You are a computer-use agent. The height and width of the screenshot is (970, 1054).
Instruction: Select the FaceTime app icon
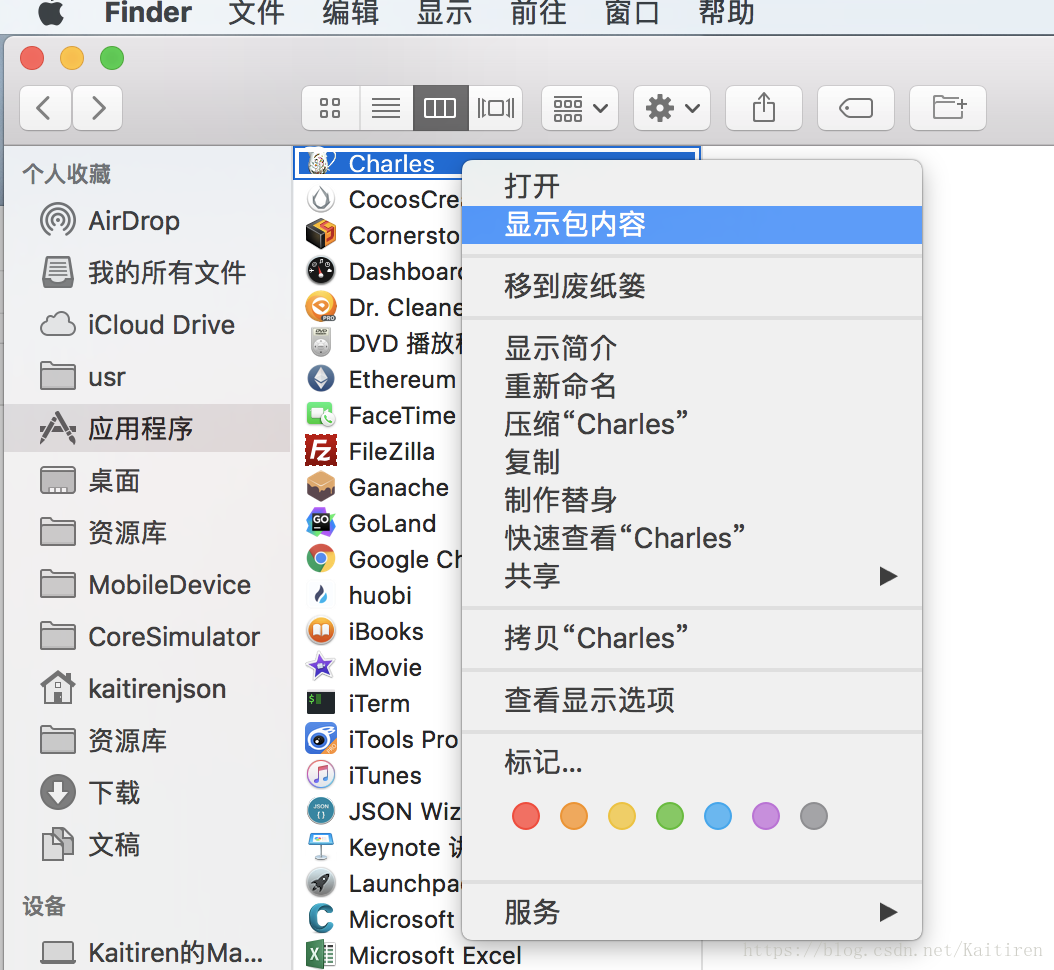[321, 415]
